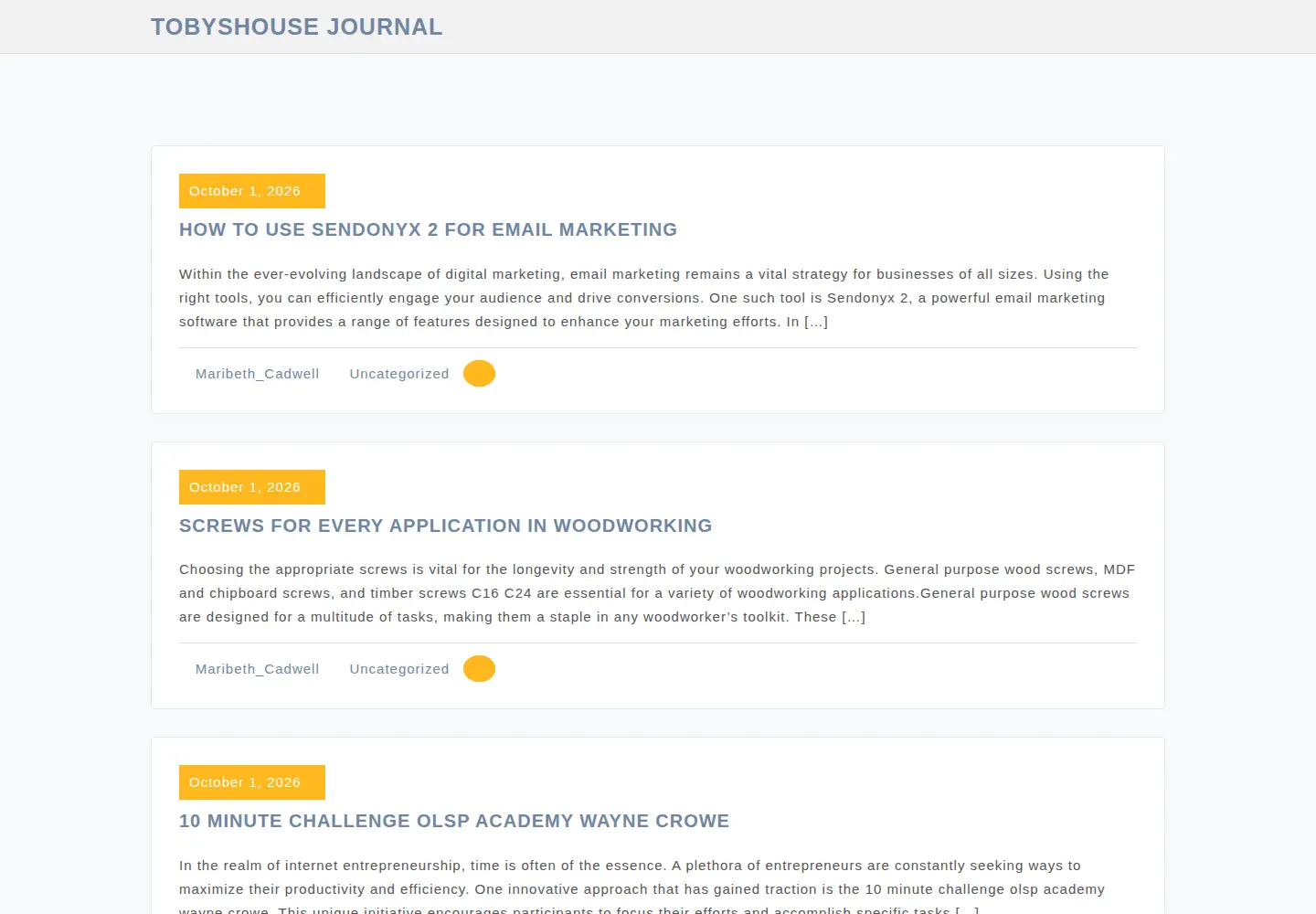Open the Tobyshouse Journal site title
The width and height of the screenshot is (1316, 914).
click(296, 27)
